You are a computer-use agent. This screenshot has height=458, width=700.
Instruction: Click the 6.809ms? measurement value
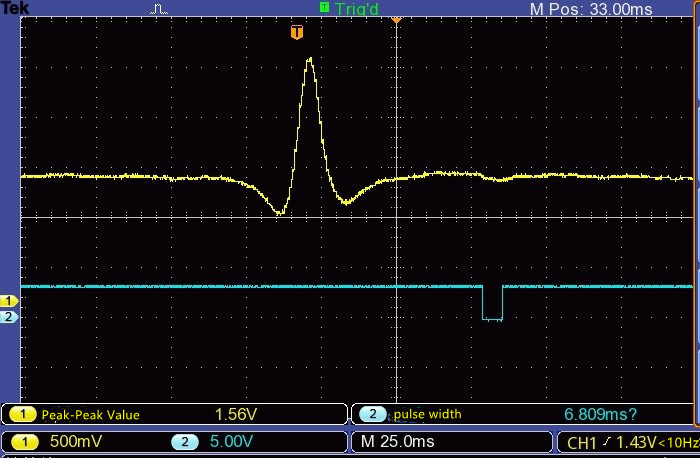(600, 414)
